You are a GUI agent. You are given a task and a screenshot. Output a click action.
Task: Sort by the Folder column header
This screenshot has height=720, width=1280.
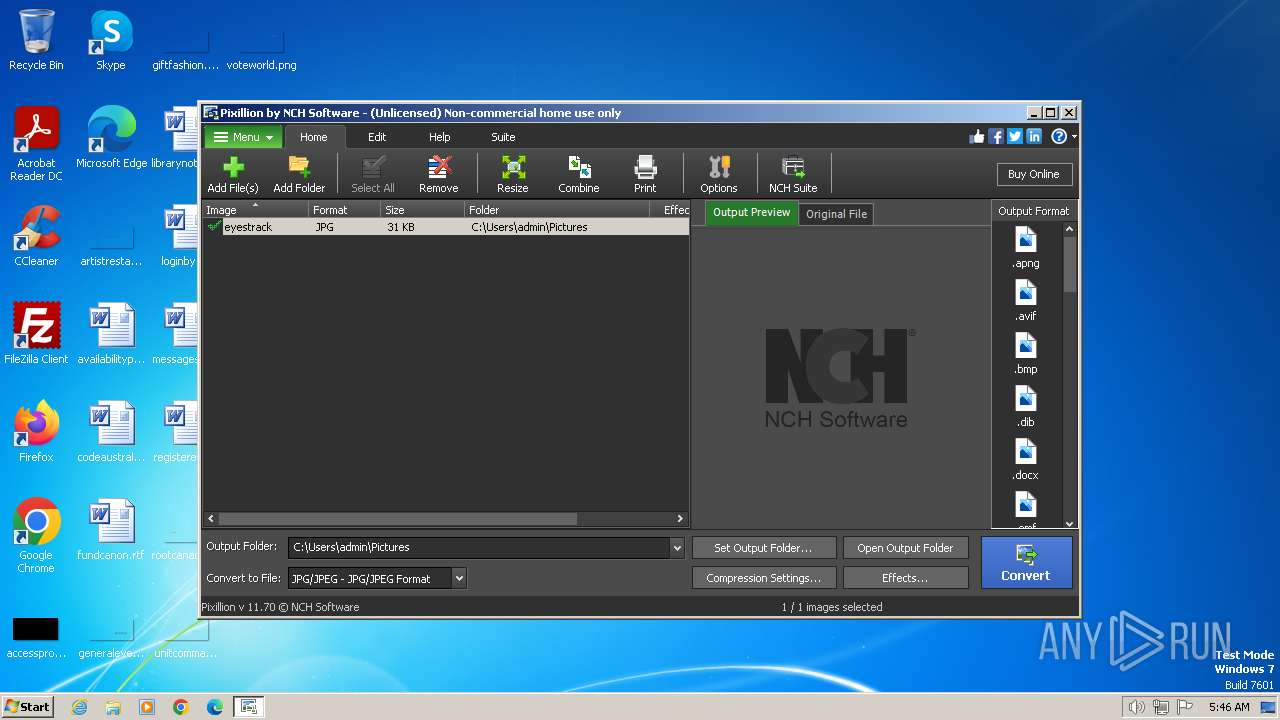[556, 210]
